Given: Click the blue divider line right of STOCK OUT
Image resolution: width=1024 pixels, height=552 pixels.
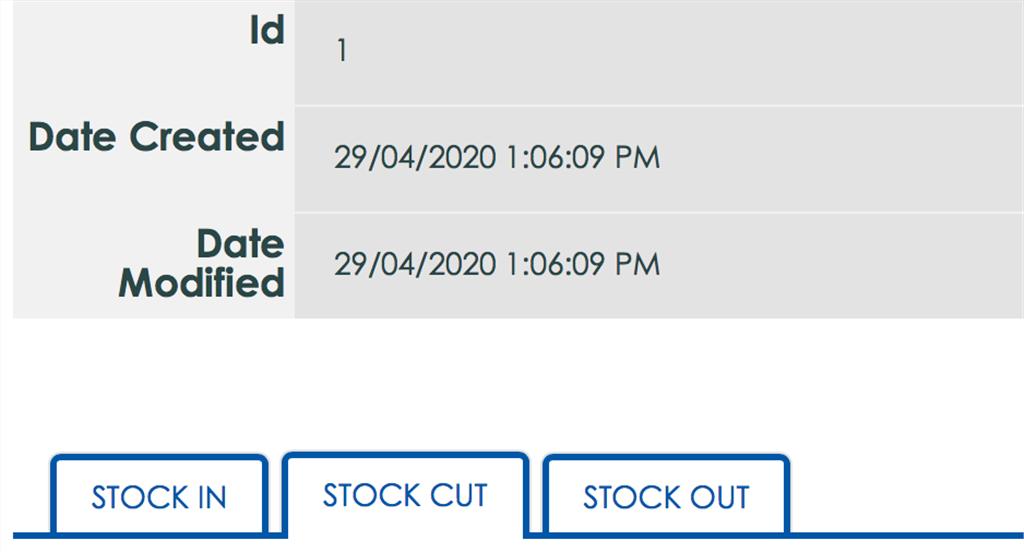Looking at the screenshot, I should pyautogui.click(x=900, y=536).
